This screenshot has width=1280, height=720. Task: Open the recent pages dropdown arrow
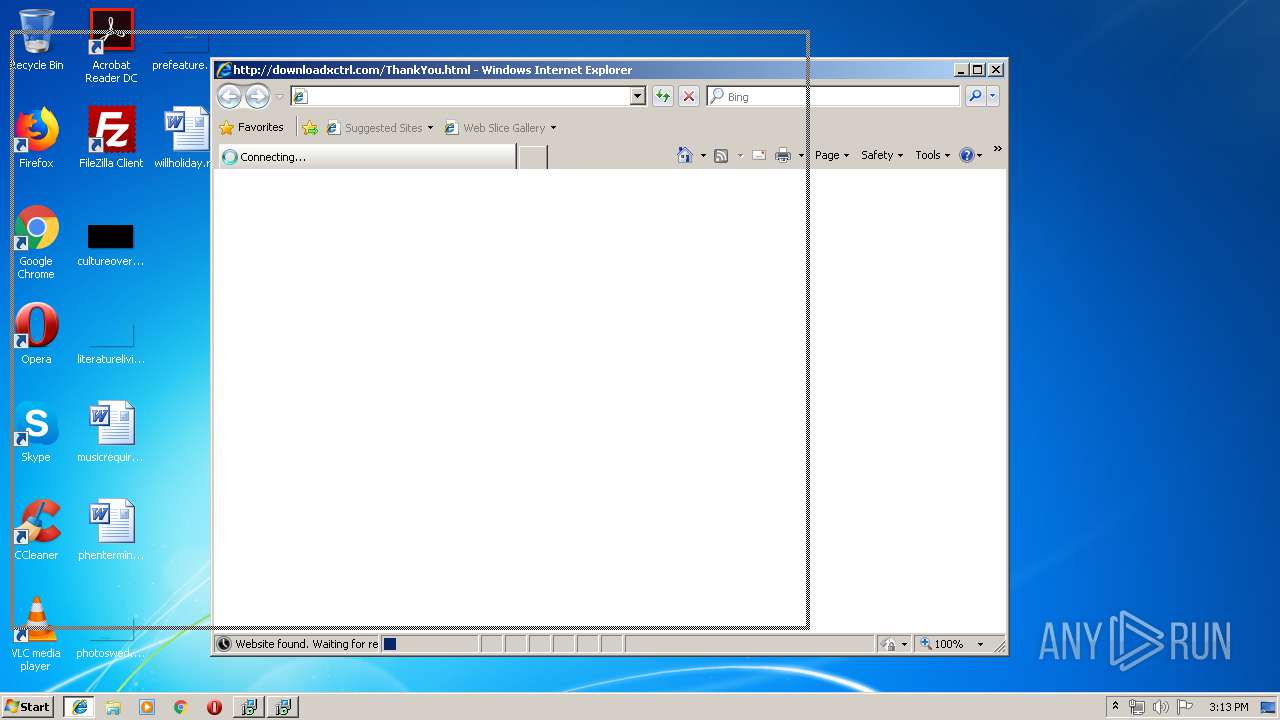tap(280, 96)
